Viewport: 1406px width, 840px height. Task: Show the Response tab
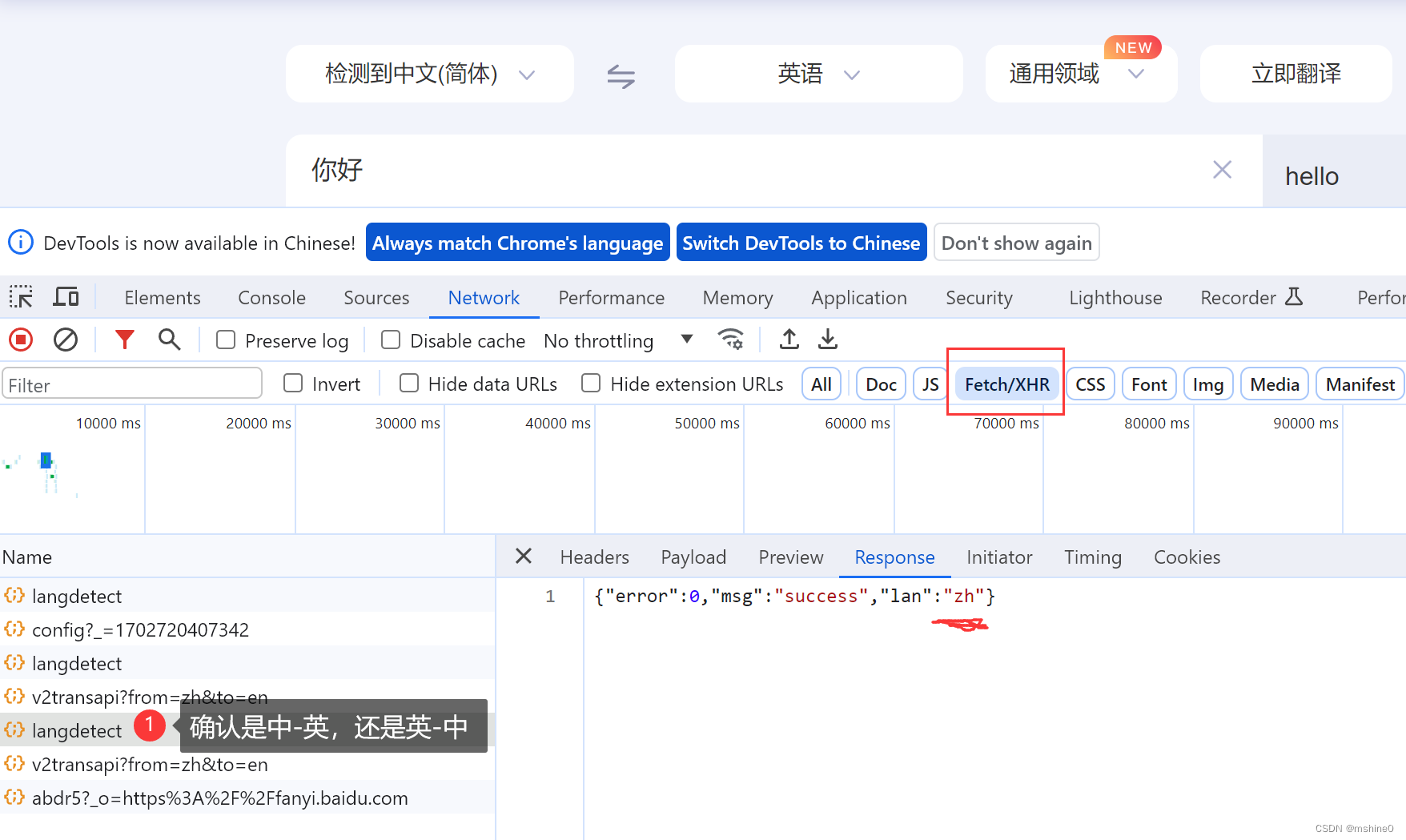[894, 557]
